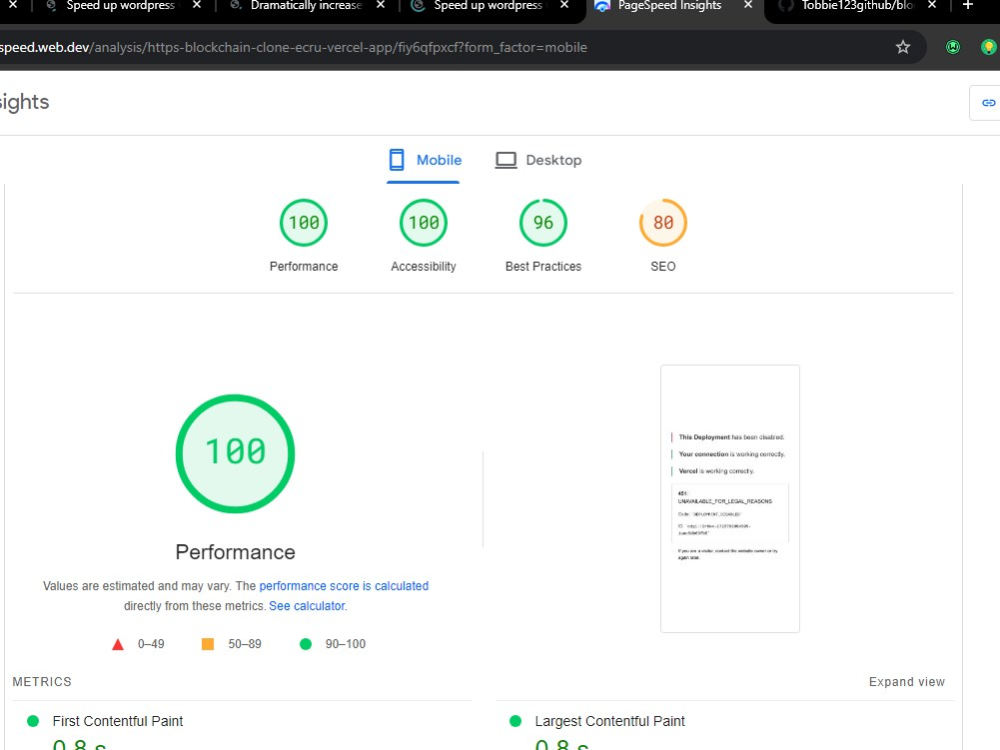Click the yellow lightbulb extension icon
Image resolution: width=1000 pixels, height=750 pixels.
(x=988, y=47)
